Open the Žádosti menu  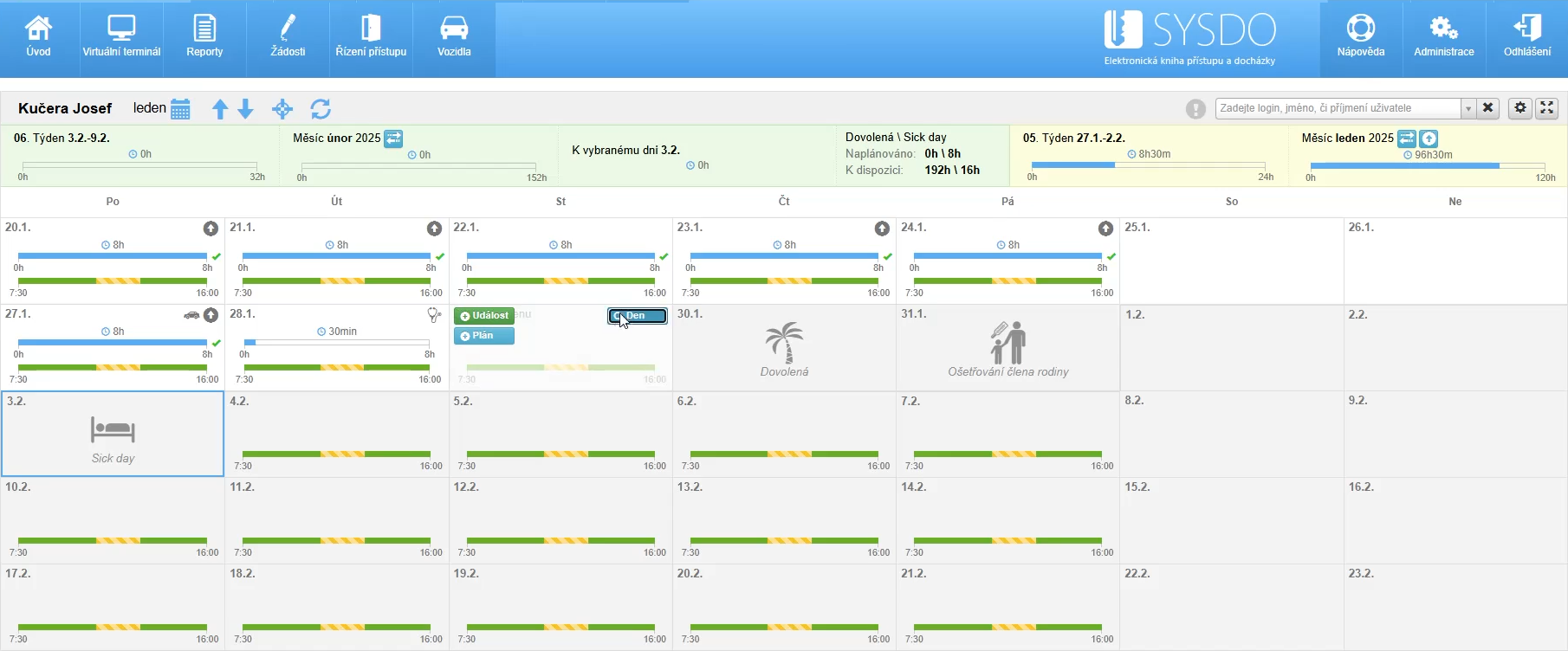288,38
